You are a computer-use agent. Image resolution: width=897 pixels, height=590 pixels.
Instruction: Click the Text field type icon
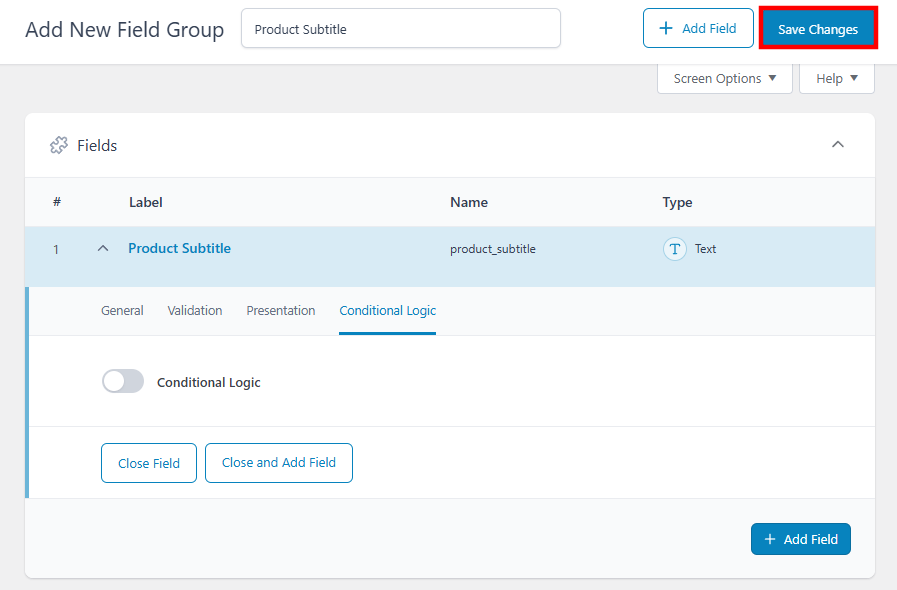tap(674, 249)
